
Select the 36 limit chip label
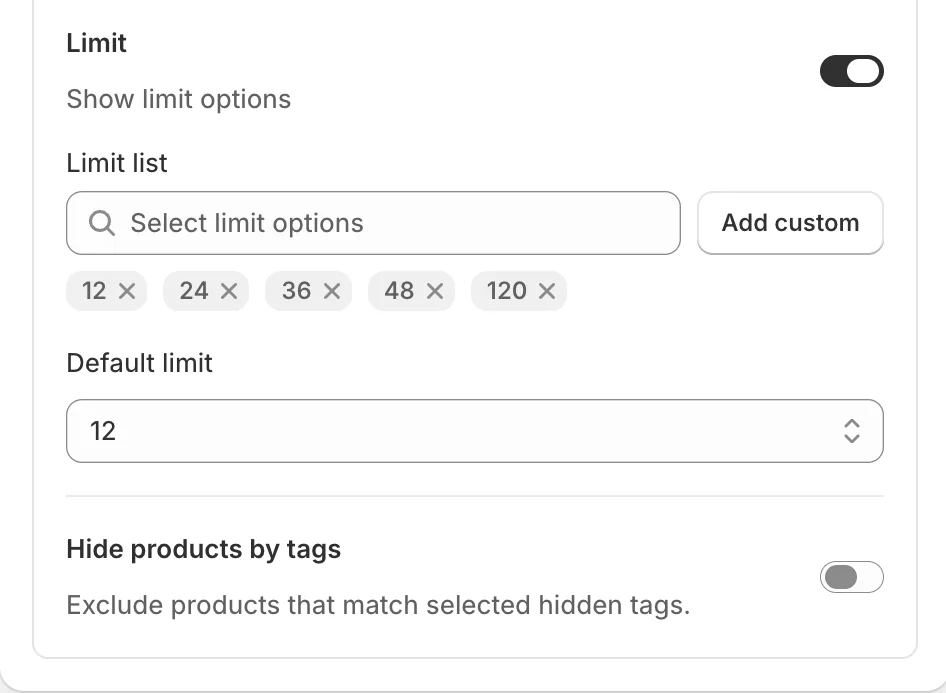coord(296,291)
